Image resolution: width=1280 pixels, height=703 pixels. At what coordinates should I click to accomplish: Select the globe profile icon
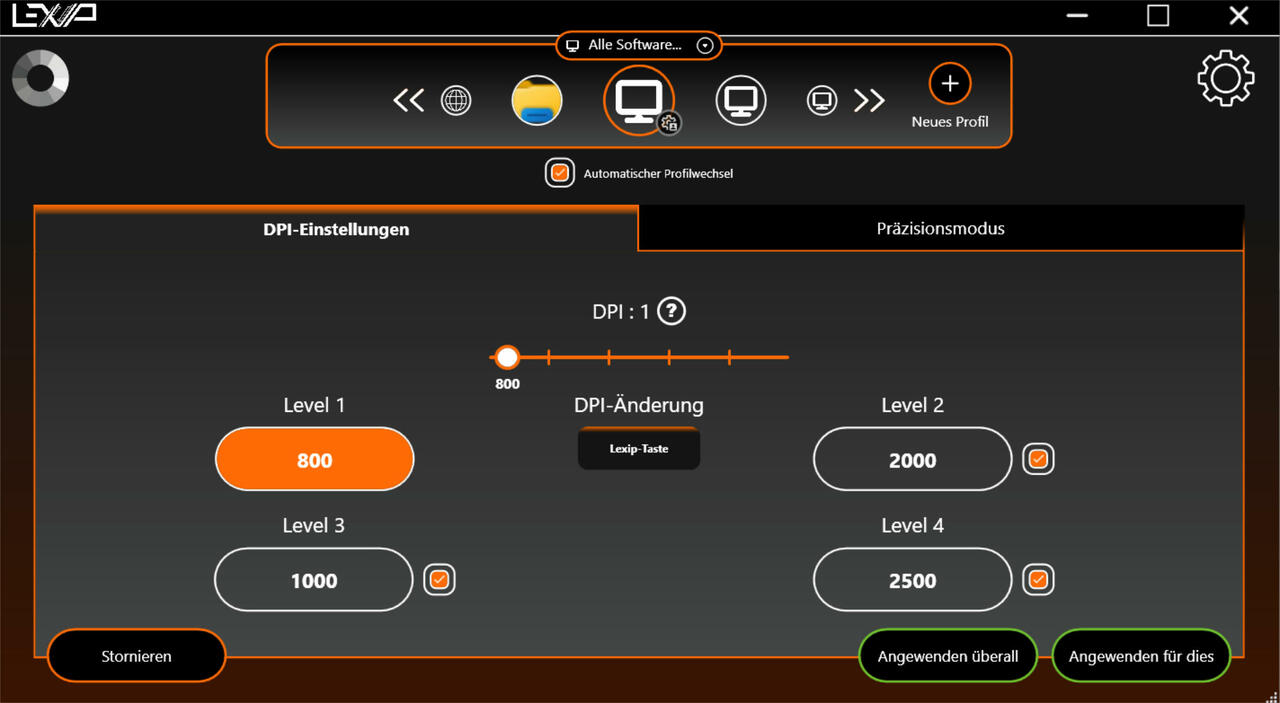pyautogui.click(x=456, y=100)
